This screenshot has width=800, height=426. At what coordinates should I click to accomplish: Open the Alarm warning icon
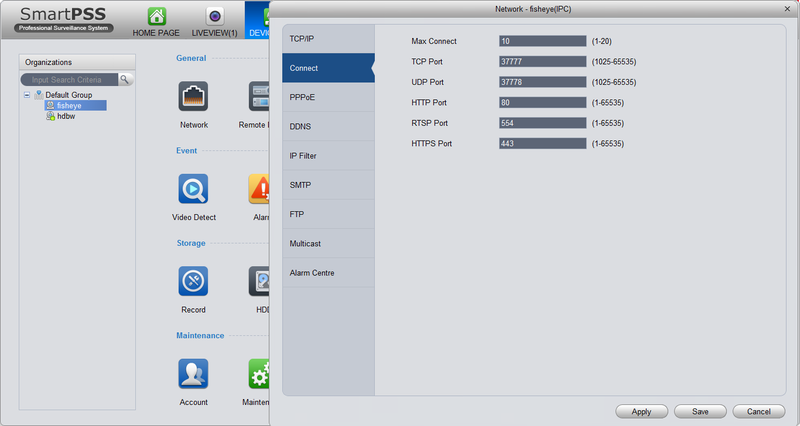[259, 189]
